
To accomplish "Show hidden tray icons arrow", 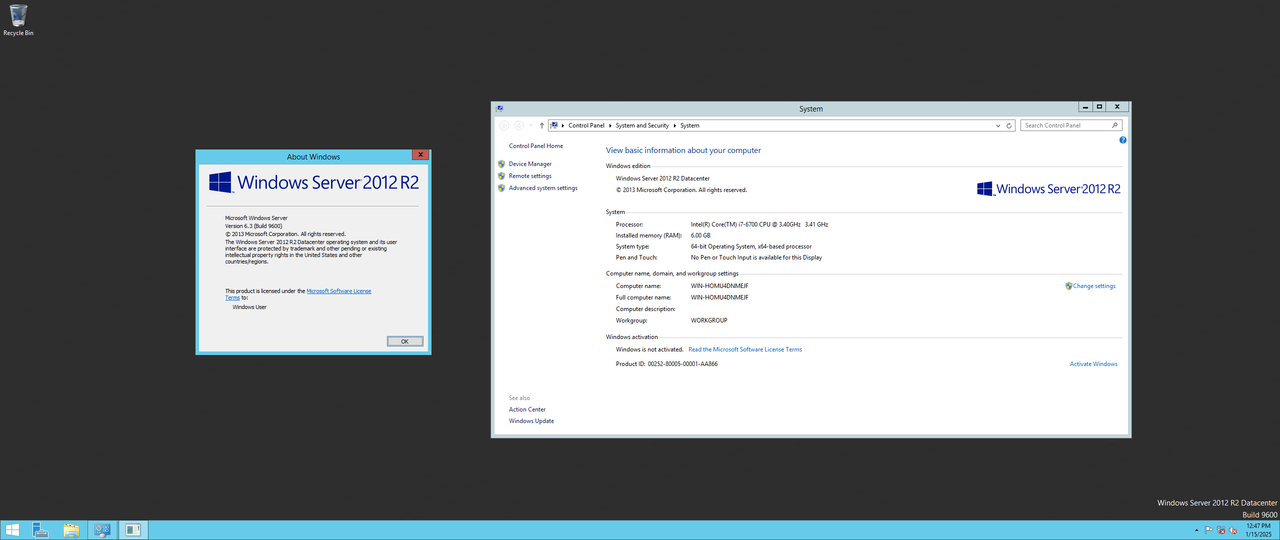I will point(1198,530).
